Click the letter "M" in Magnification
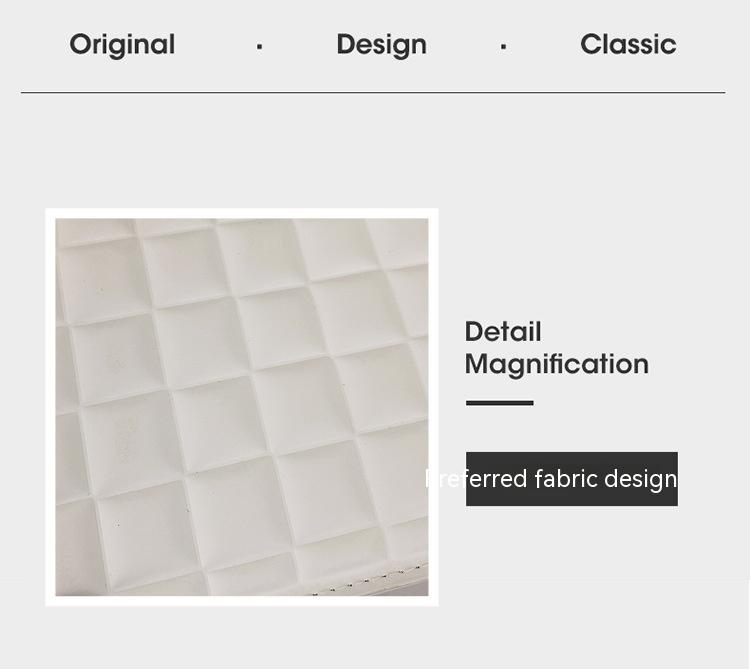Image resolution: width=750 pixels, height=669 pixels. pos(478,364)
